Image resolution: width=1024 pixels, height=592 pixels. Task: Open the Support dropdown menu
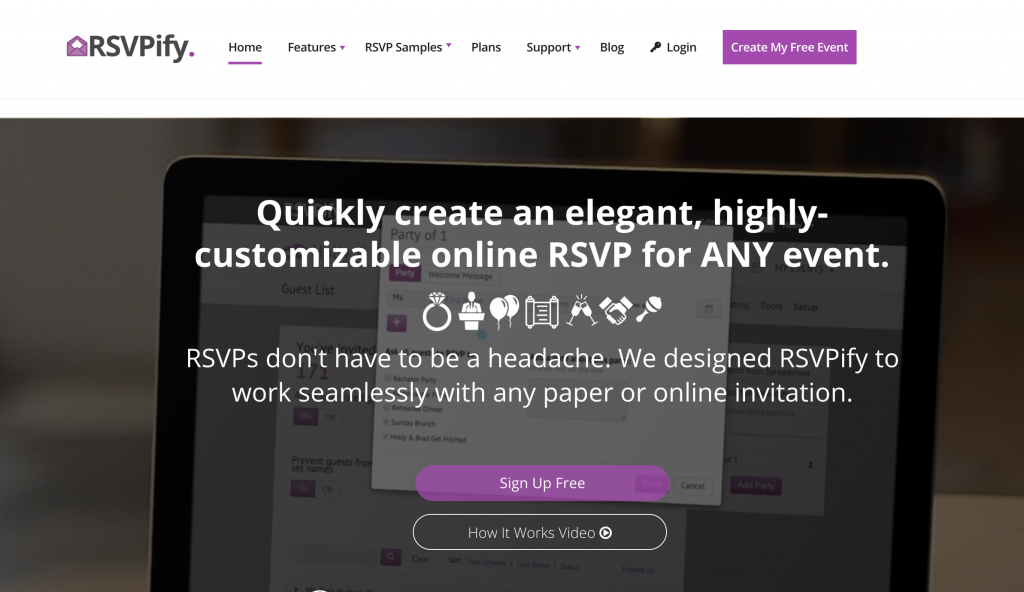click(553, 47)
